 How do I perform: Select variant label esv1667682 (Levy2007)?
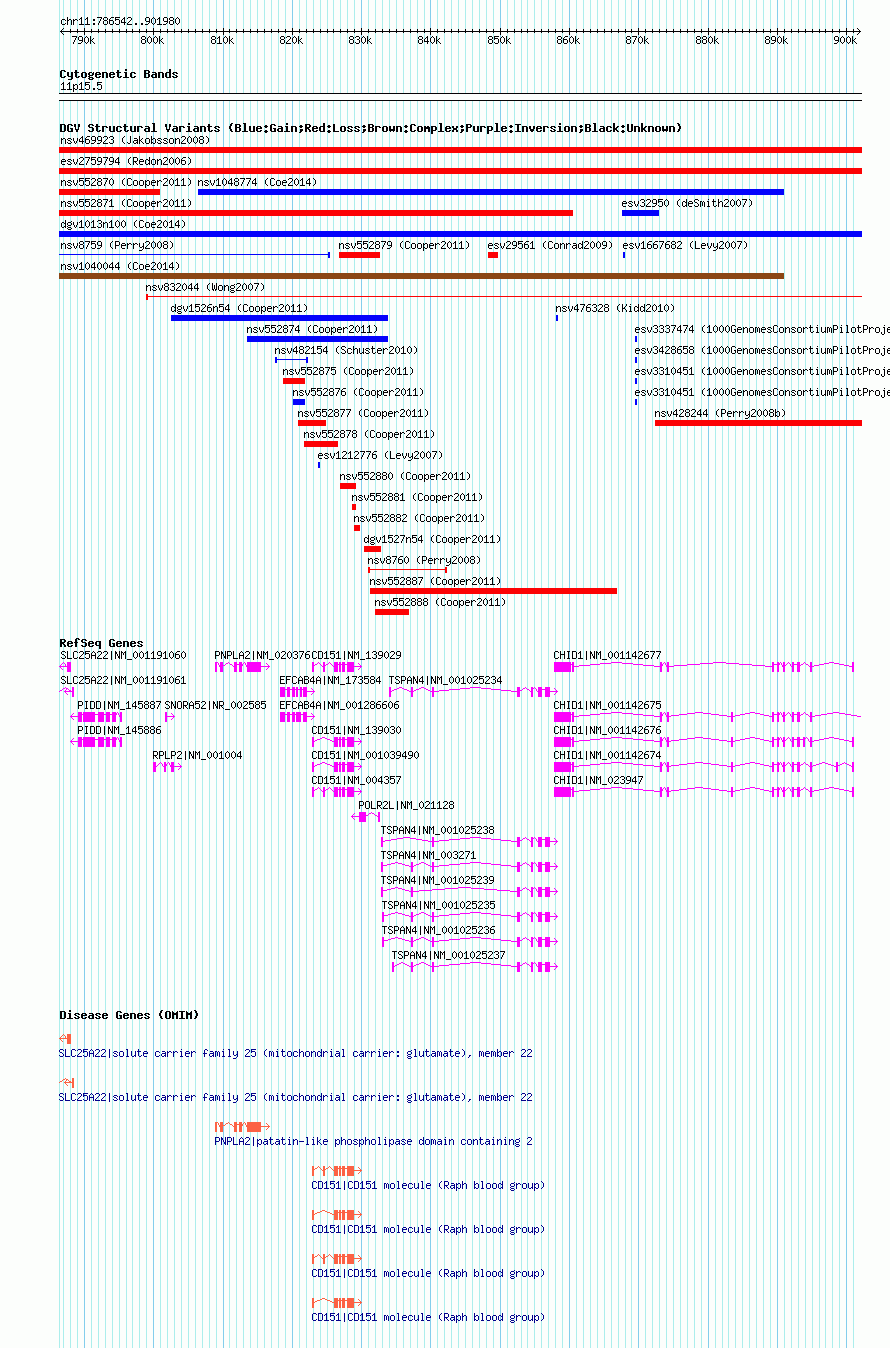click(x=685, y=245)
